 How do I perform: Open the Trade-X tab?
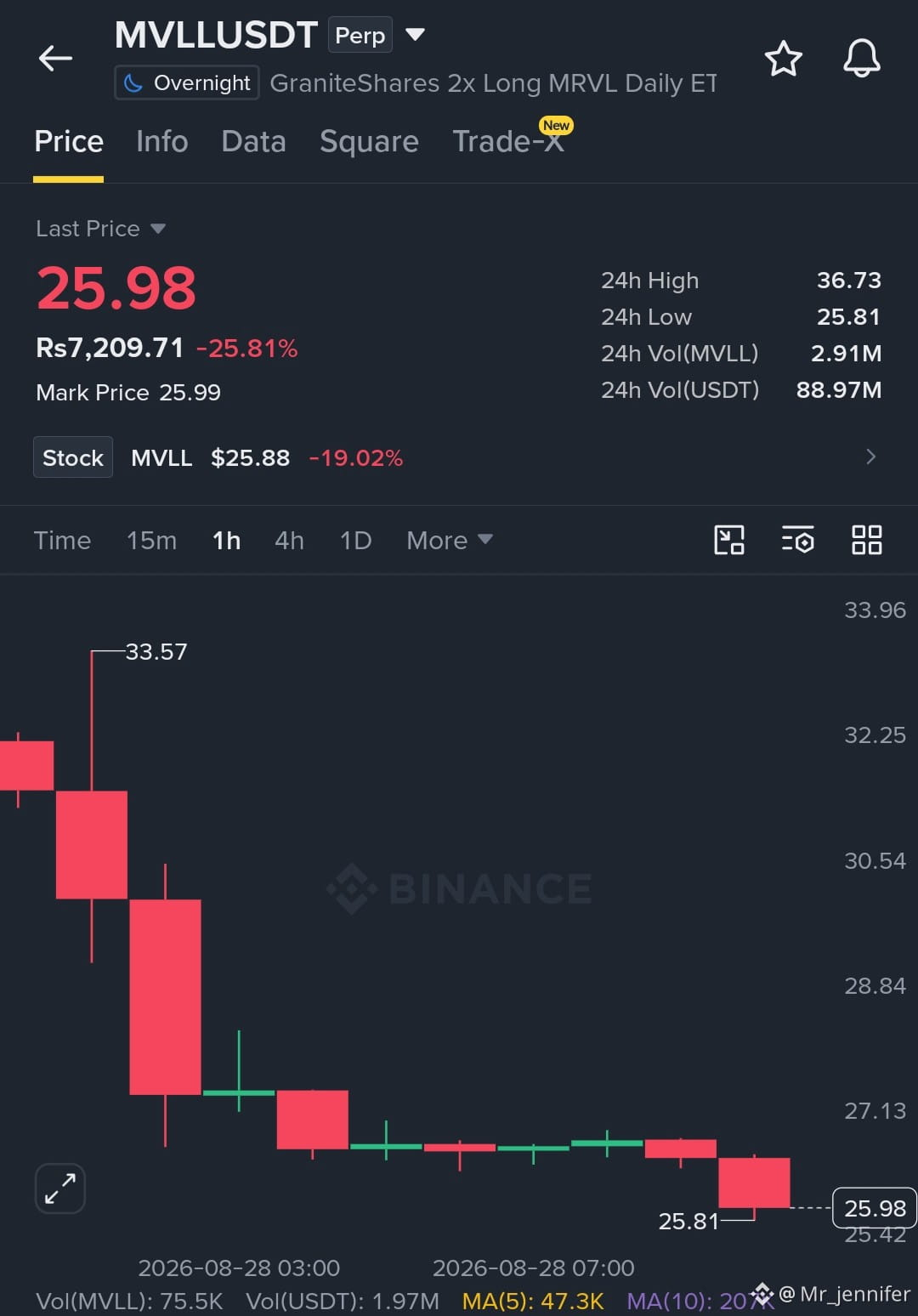tap(508, 141)
